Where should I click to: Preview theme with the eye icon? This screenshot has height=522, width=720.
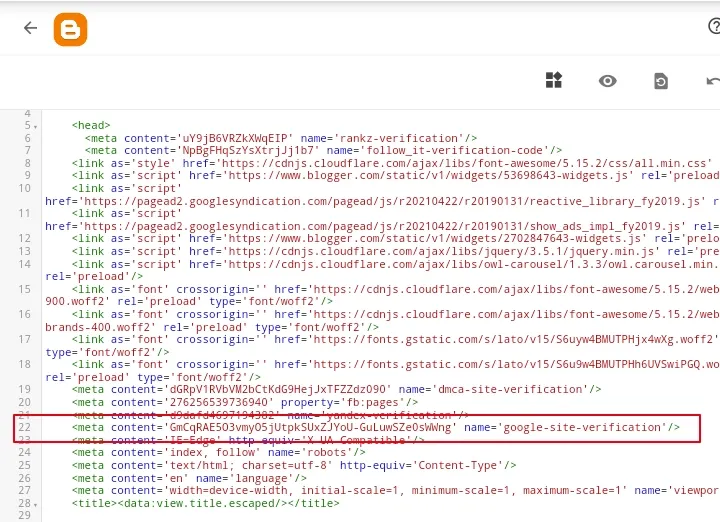pyautogui.click(x=608, y=81)
